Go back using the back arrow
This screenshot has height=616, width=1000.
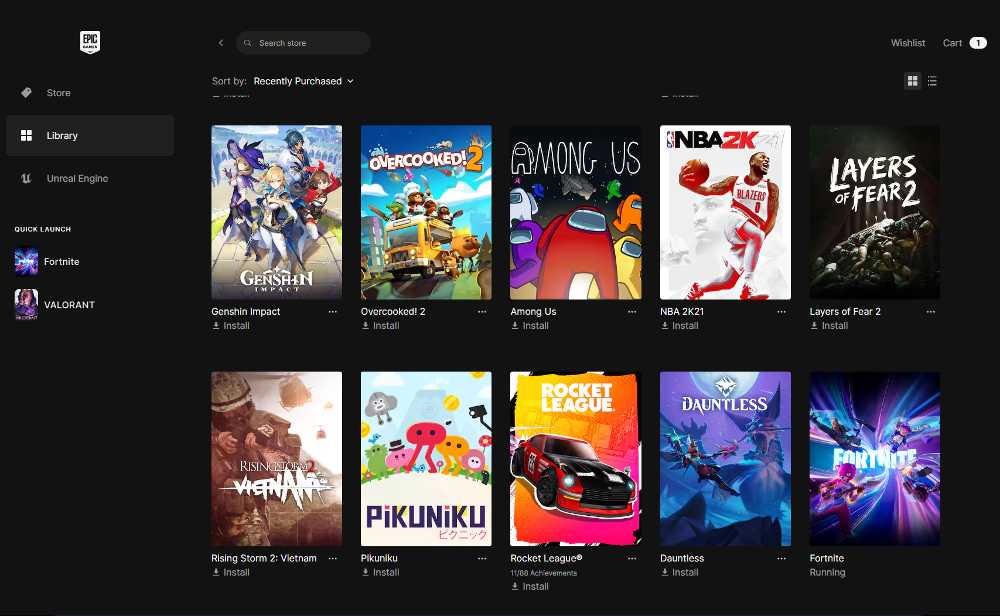221,43
